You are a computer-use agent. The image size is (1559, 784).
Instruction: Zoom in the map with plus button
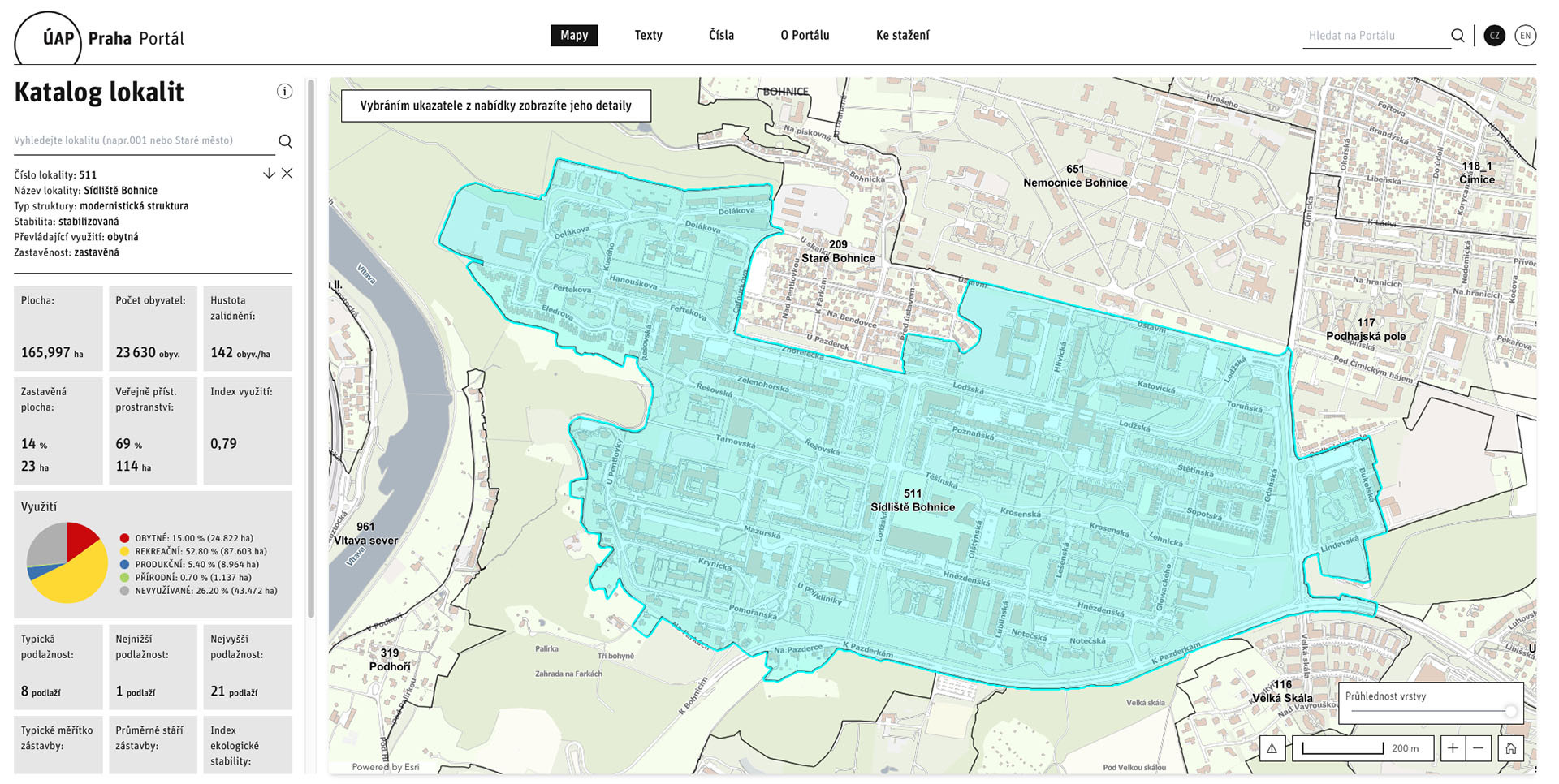pos(1453,748)
